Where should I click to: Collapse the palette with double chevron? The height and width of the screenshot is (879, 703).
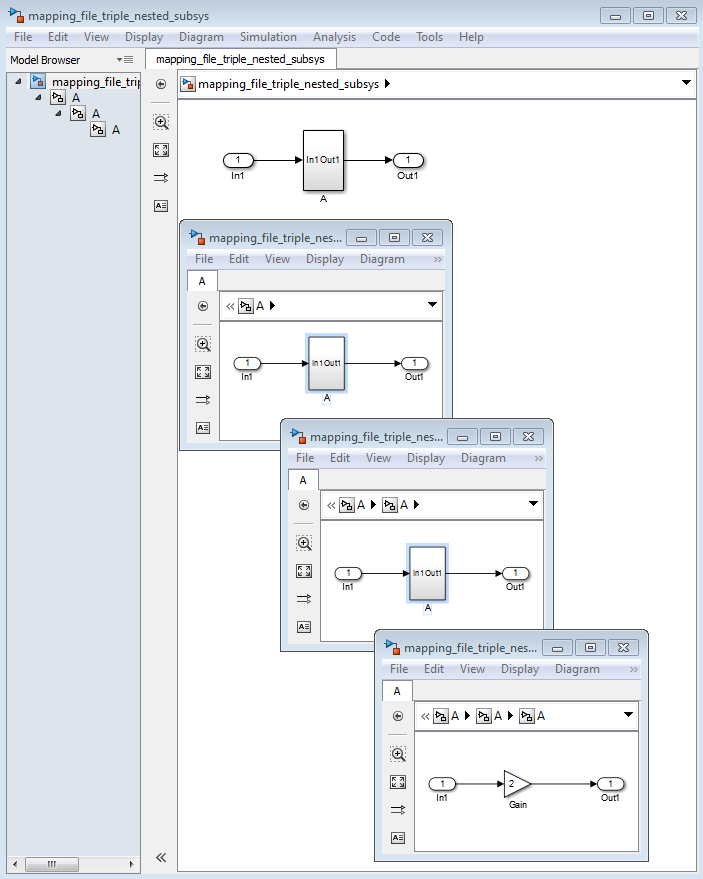[161, 857]
